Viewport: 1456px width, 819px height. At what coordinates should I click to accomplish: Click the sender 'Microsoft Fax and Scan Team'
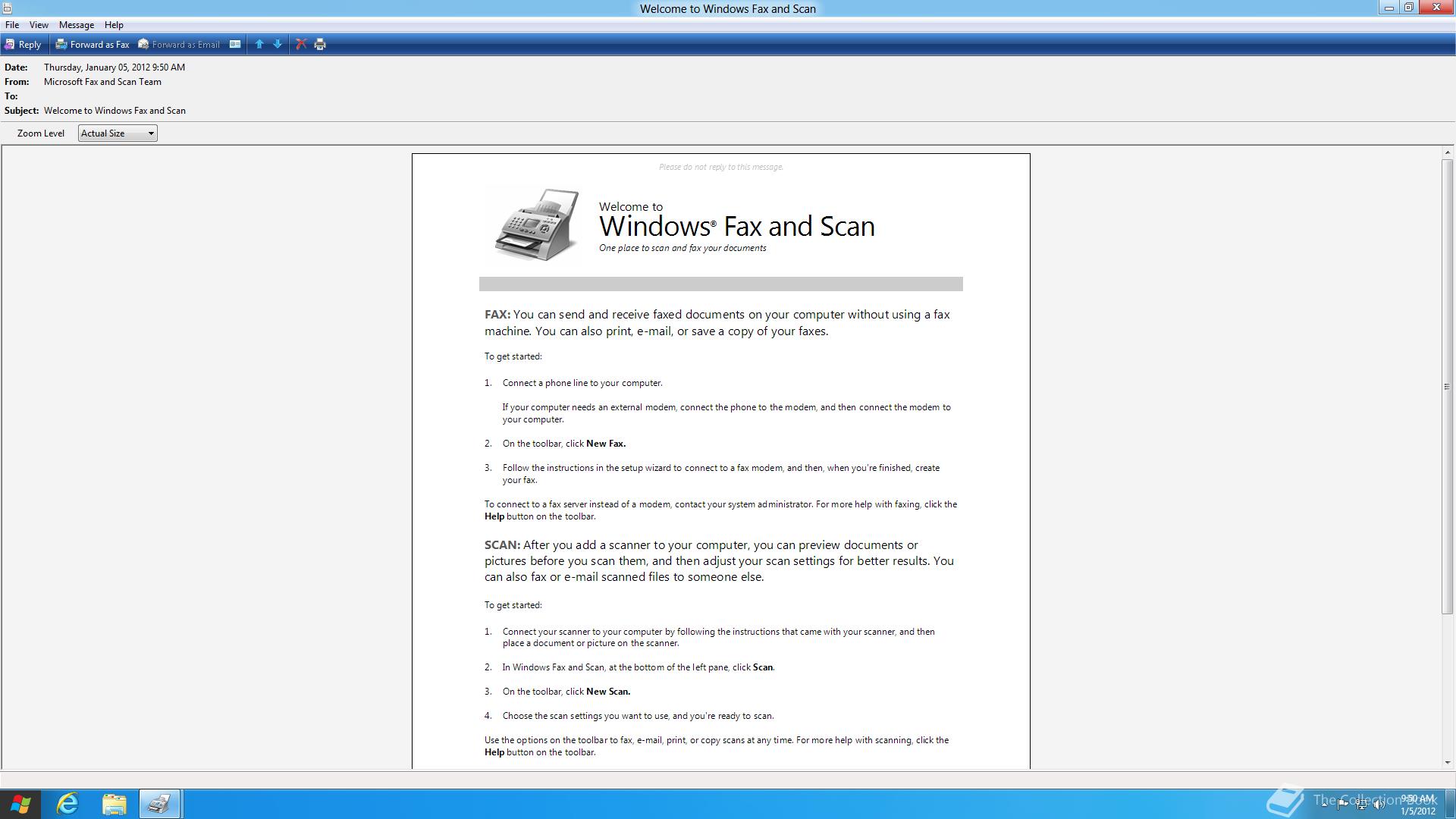tap(102, 82)
